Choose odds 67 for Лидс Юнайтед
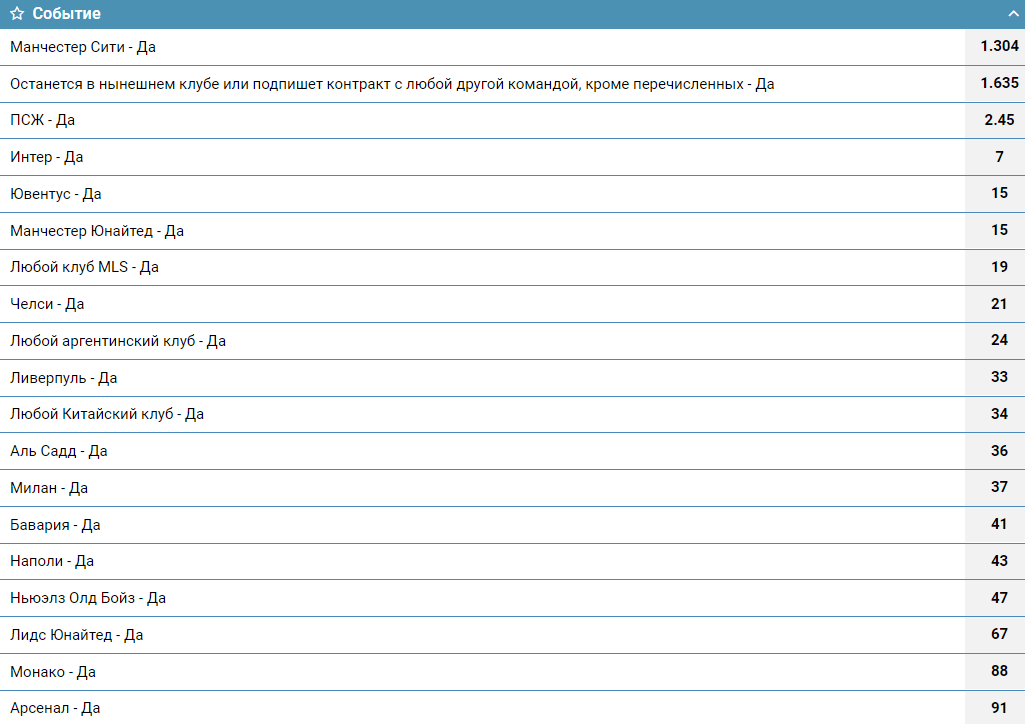Image resolution: width=1025 pixels, height=724 pixels. (995, 634)
